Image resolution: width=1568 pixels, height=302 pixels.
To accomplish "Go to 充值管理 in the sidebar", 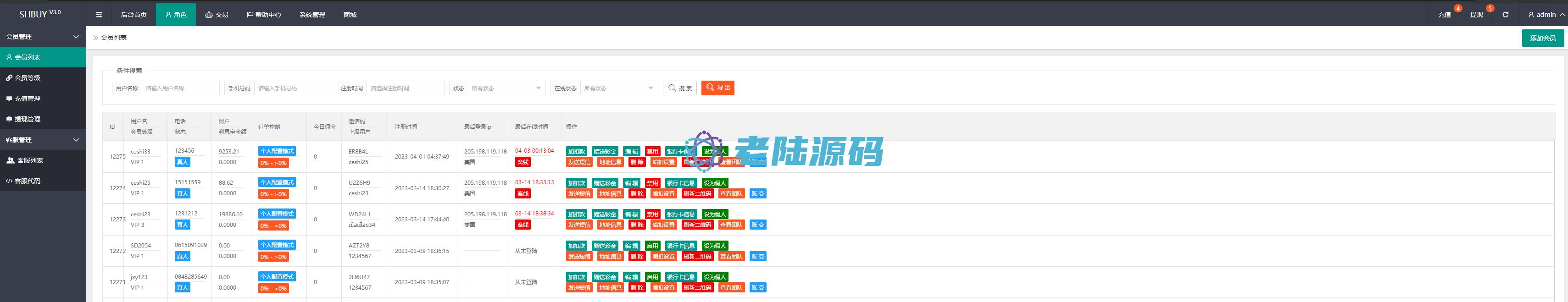I will [28, 99].
